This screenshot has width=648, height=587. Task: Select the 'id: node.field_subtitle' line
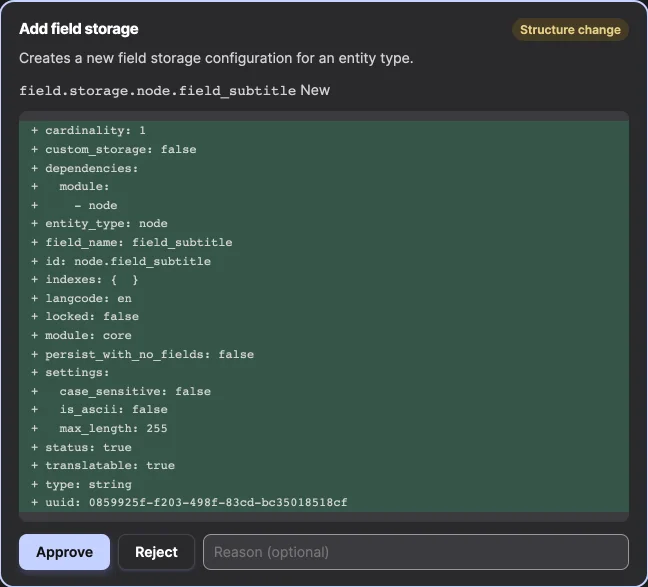point(324,261)
